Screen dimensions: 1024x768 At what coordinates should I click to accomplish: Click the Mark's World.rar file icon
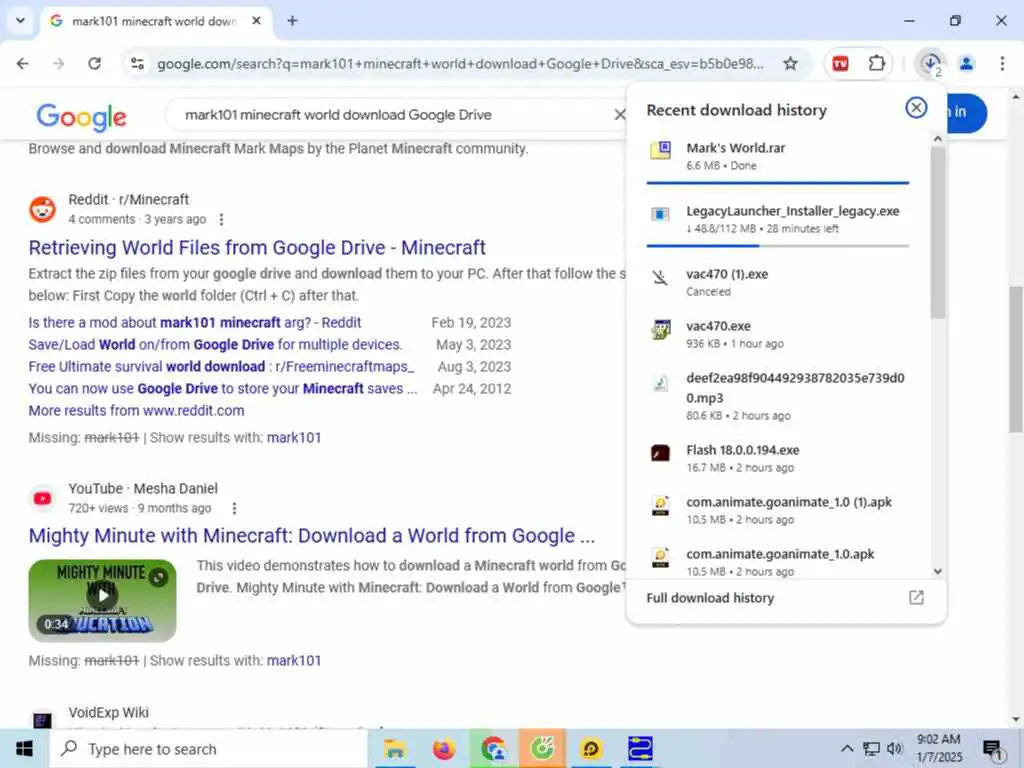660,150
